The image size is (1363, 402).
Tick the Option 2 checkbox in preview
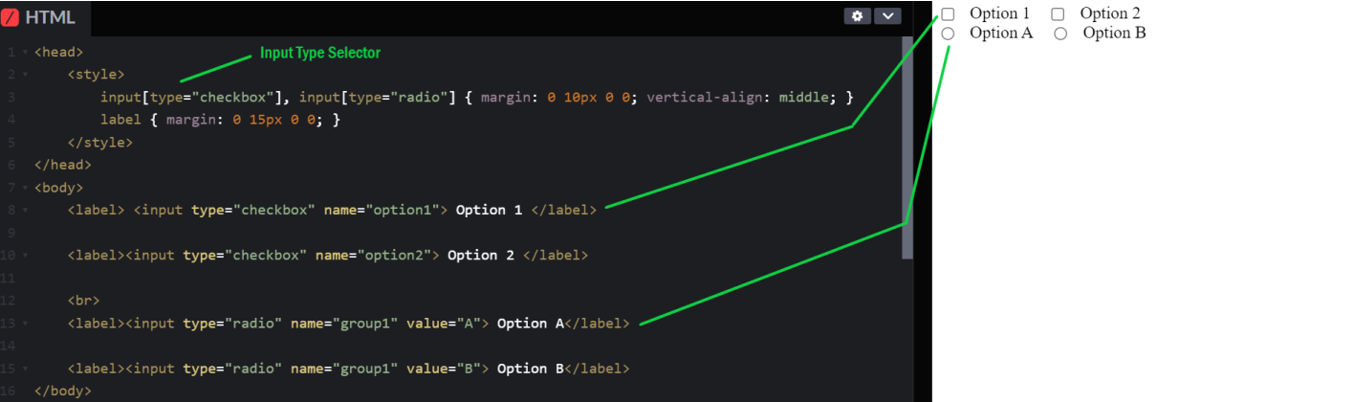tap(1058, 14)
